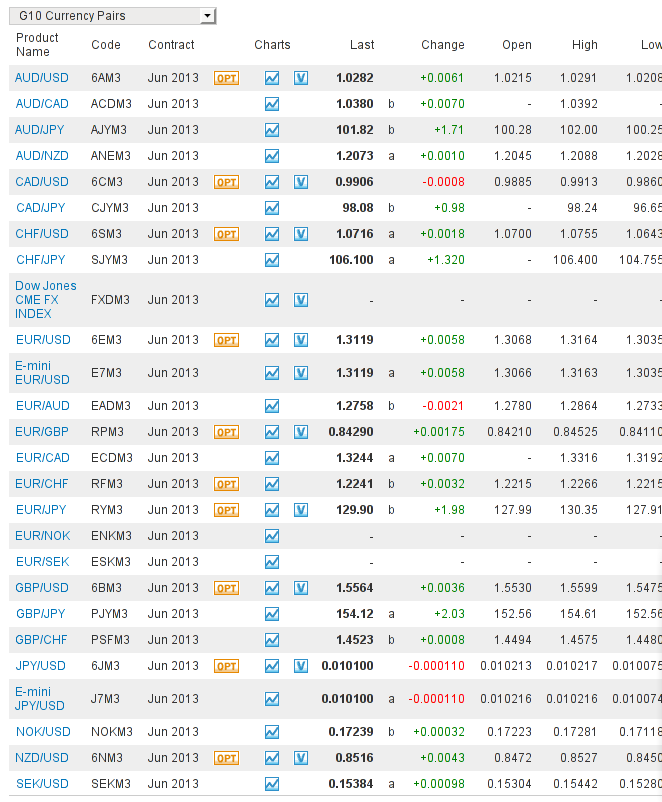662x802 pixels.
Task: Open the CHF/JPY product link
Action: point(40,260)
